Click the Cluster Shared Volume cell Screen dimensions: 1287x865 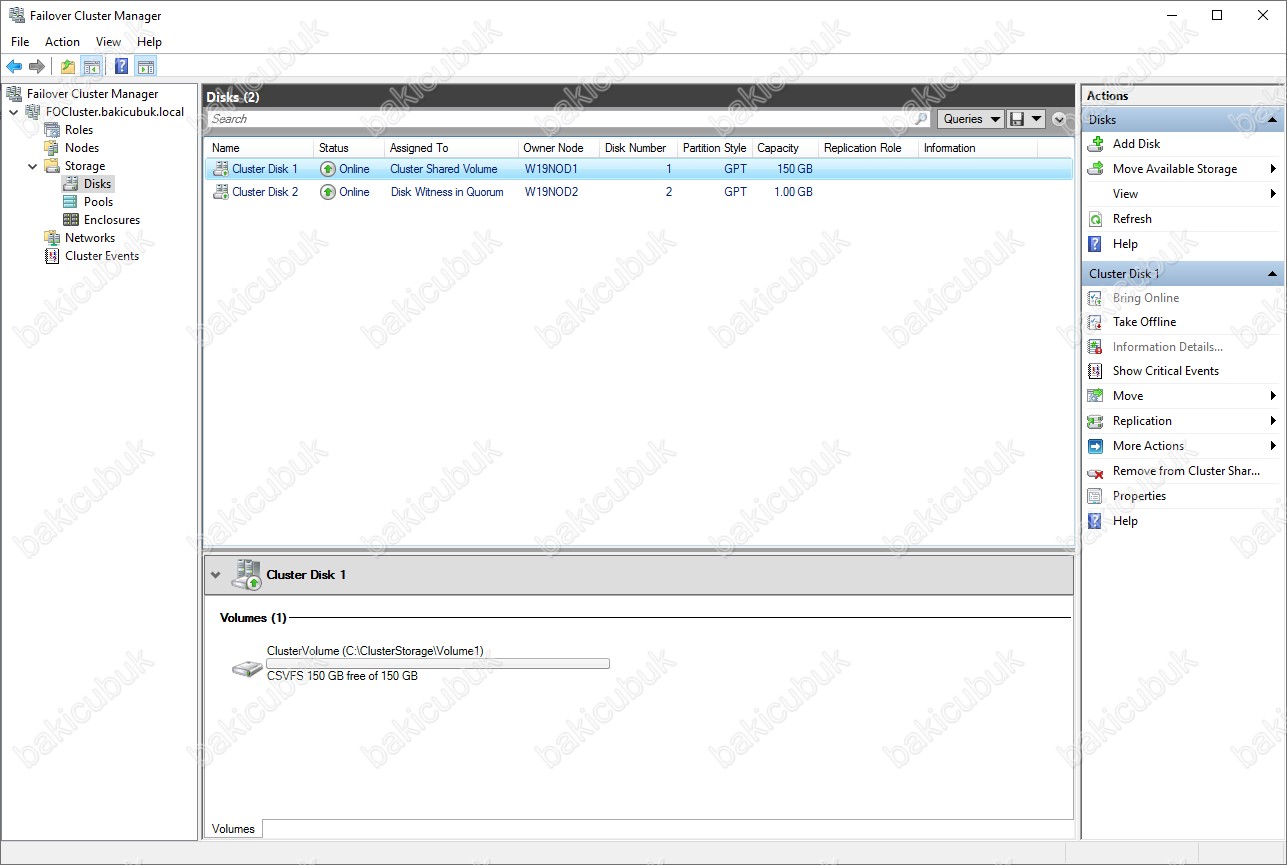click(x=443, y=169)
